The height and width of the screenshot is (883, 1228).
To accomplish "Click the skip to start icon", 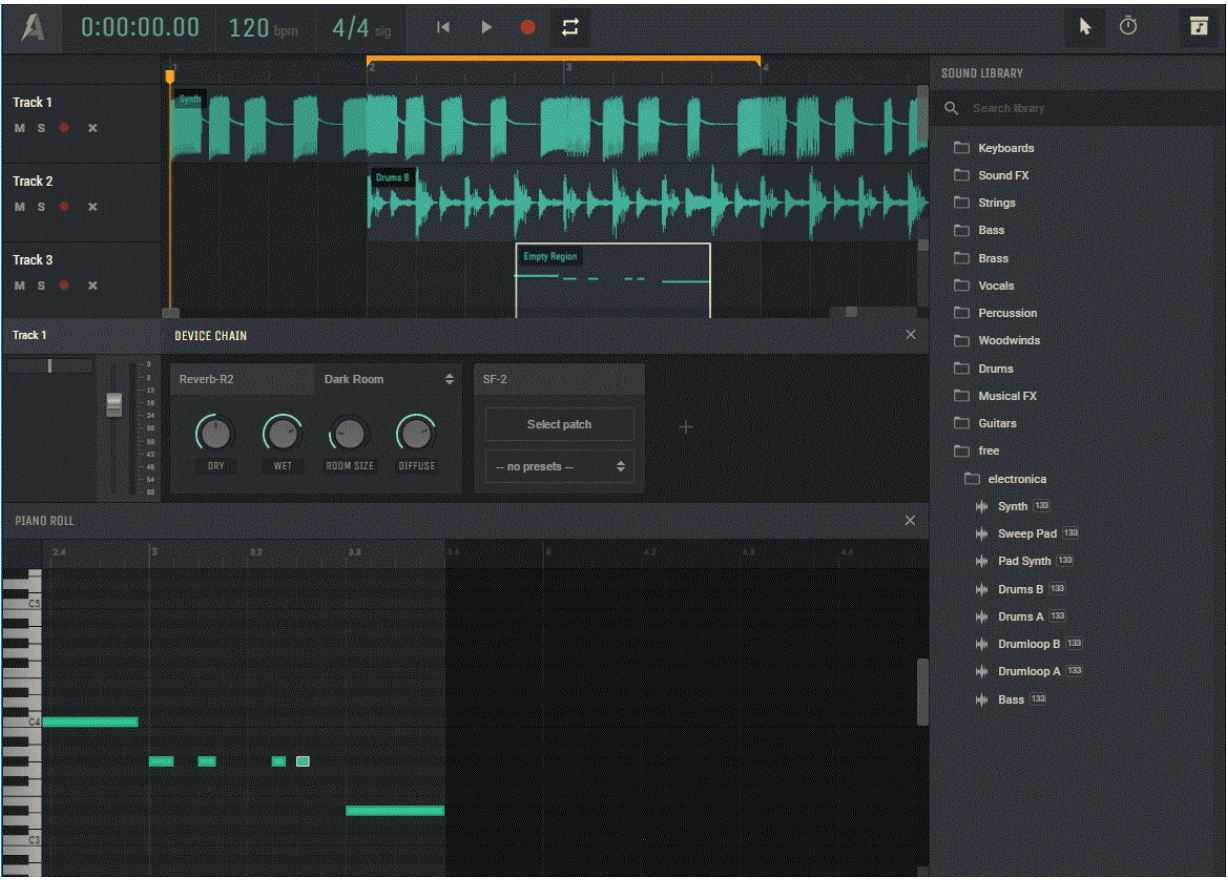I will click(443, 28).
